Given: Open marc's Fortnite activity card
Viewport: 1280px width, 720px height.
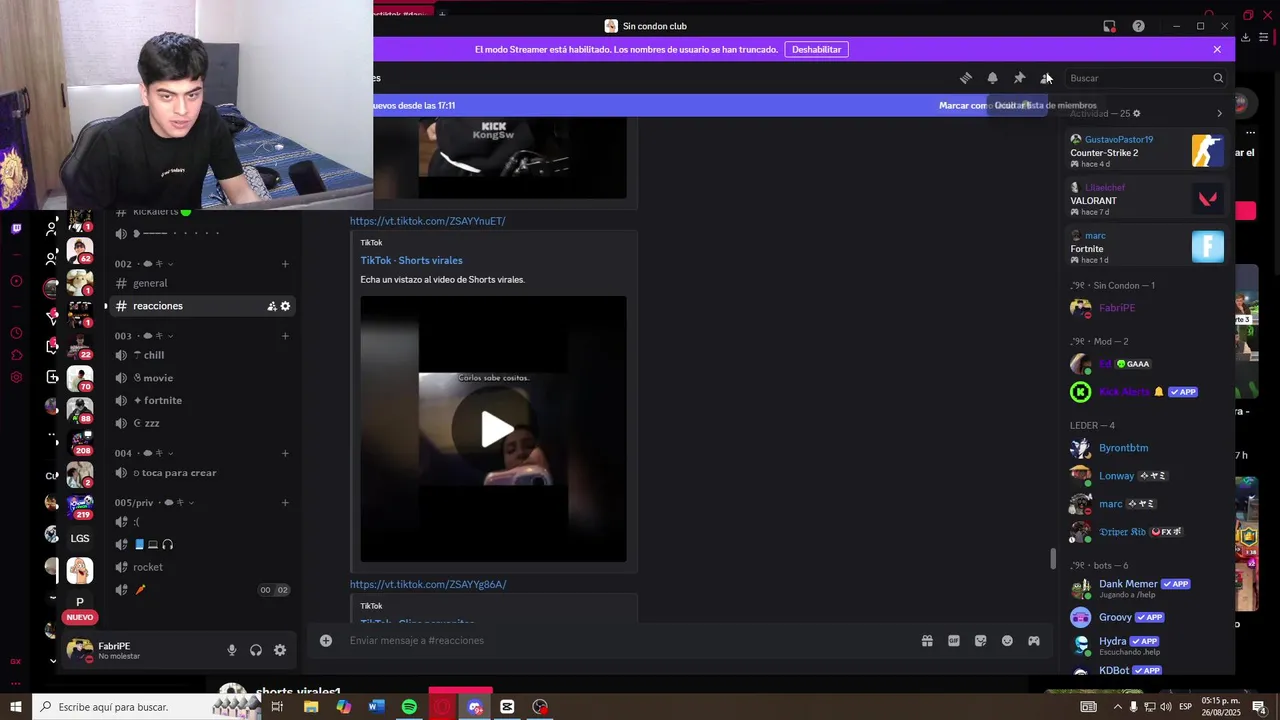Looking at the screenshot, I should point(1146,247).
